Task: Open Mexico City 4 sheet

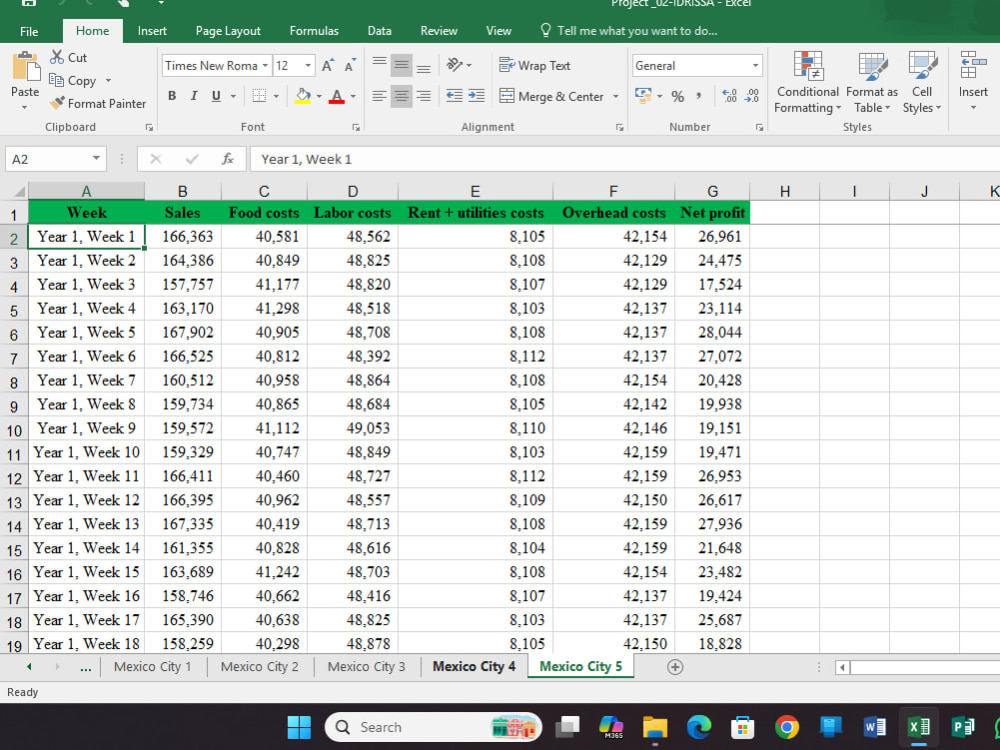Action: [x=474, y=666]
